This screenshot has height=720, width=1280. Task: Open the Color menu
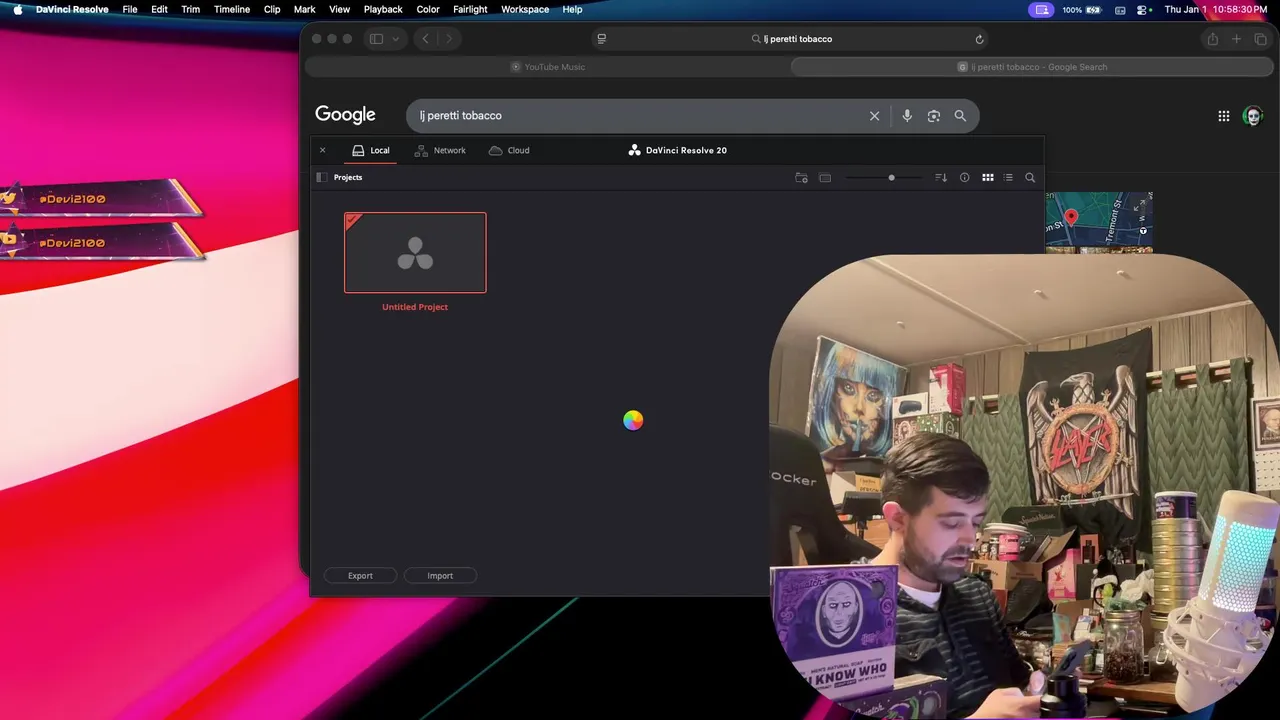click(x=428, y=9)
